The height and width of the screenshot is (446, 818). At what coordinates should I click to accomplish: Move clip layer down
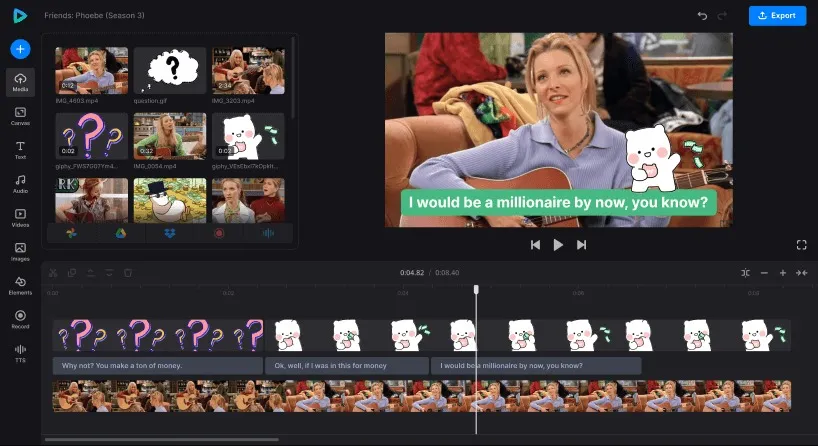pos(109,273)
